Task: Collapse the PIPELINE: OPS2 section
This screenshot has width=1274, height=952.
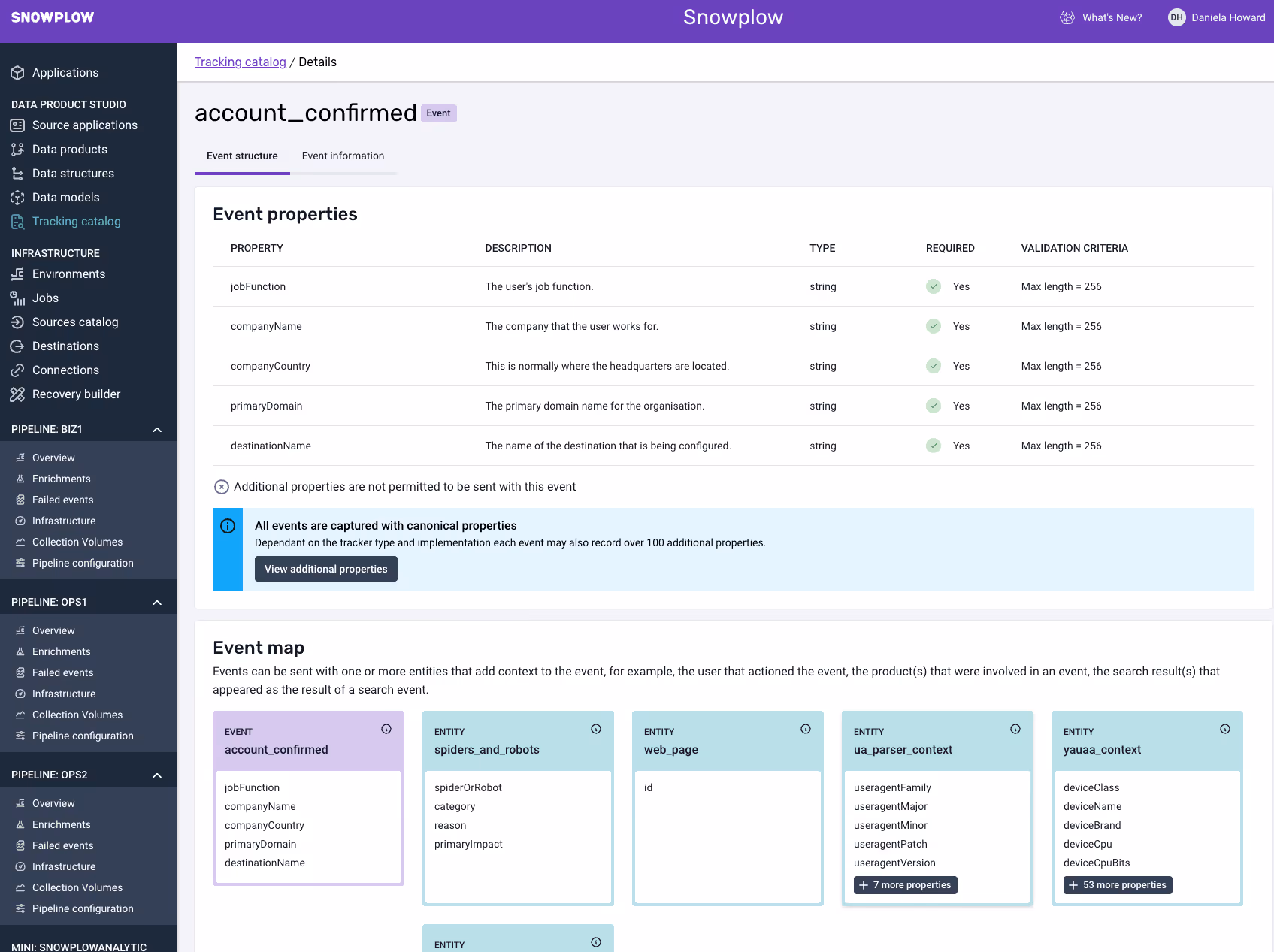Action: click(x=157, y=775)
